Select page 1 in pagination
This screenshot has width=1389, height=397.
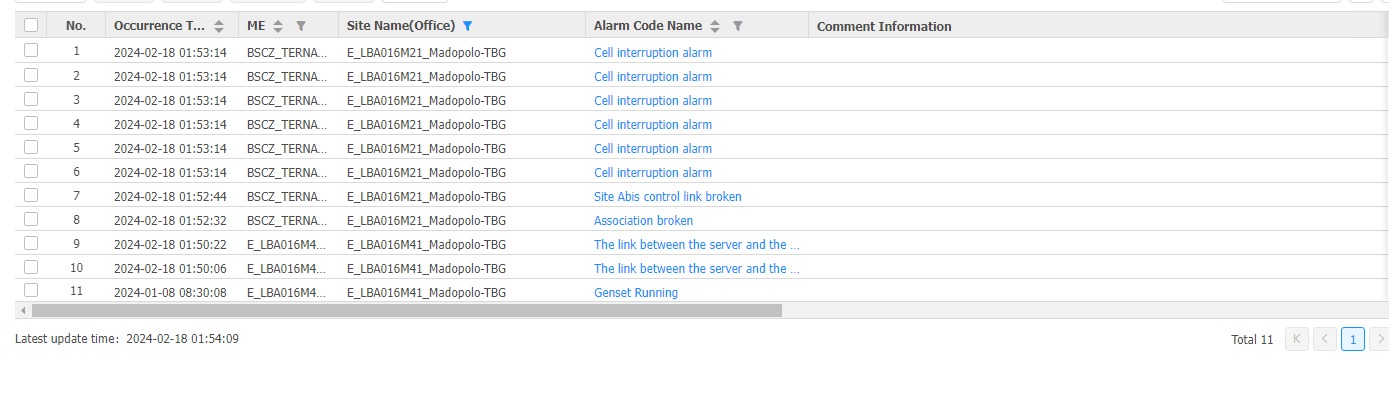[x=1352, y=339]
